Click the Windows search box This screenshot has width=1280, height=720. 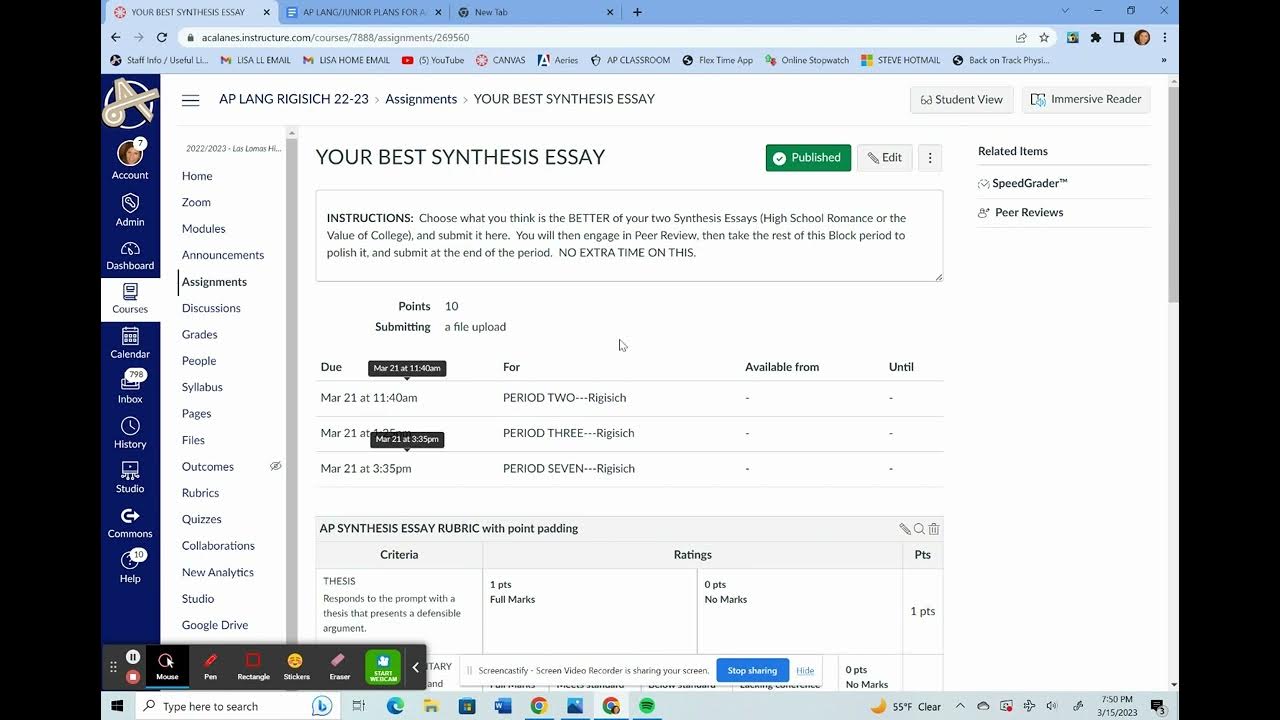click(236, 706)
